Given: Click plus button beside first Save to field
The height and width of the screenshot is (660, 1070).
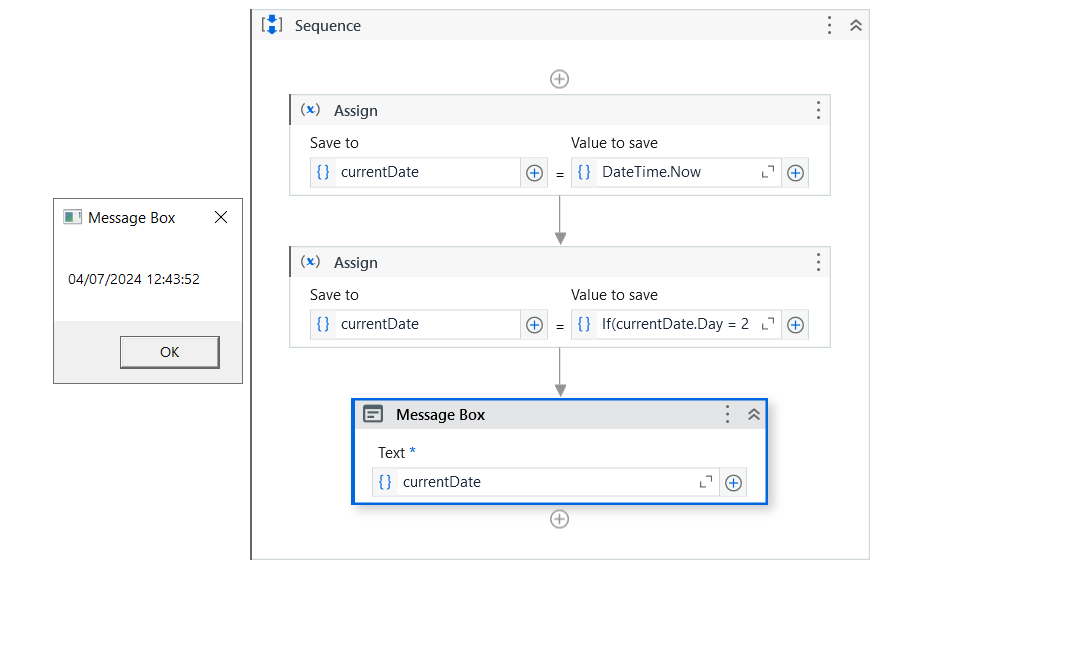Looking at the screenshot, I should 534,173.
